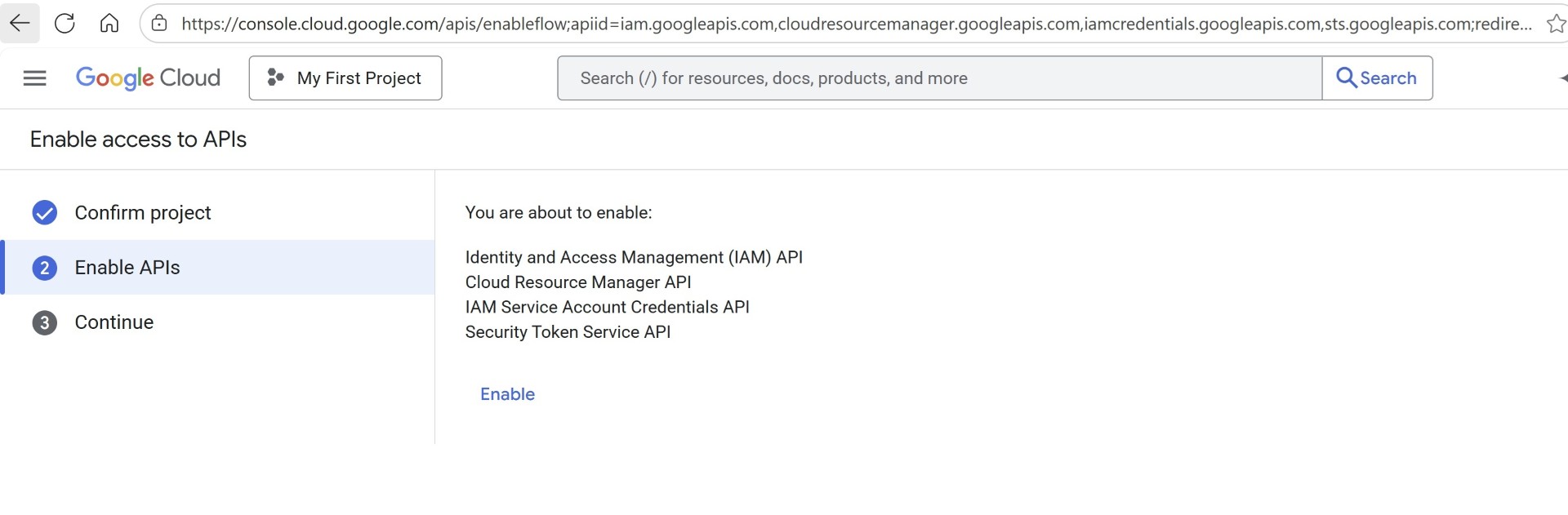Screen dimensions: 1568x515
Task: Bookmark this page with the star icon
Action: (1556, 24)
